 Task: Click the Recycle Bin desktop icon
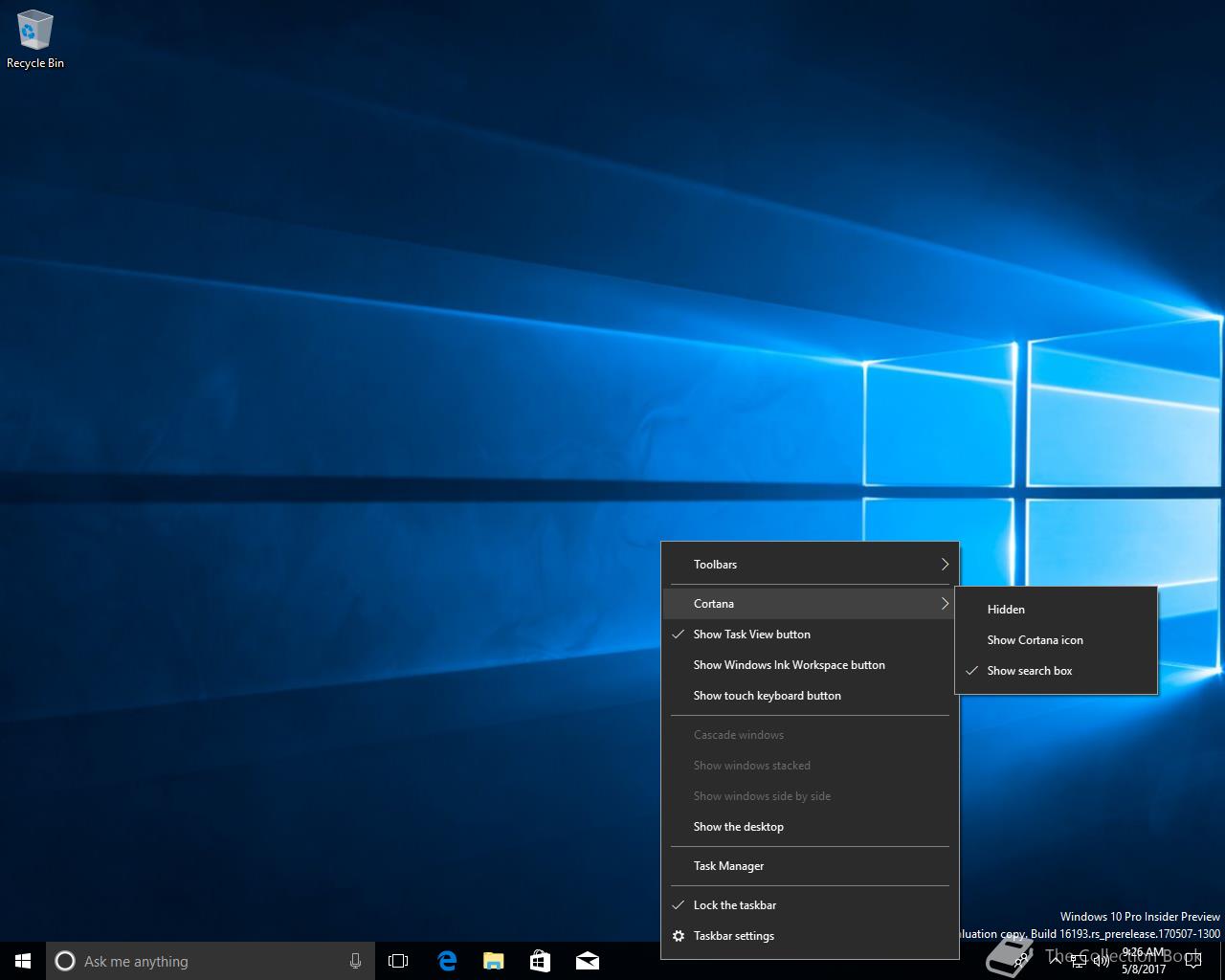(35, 40)
